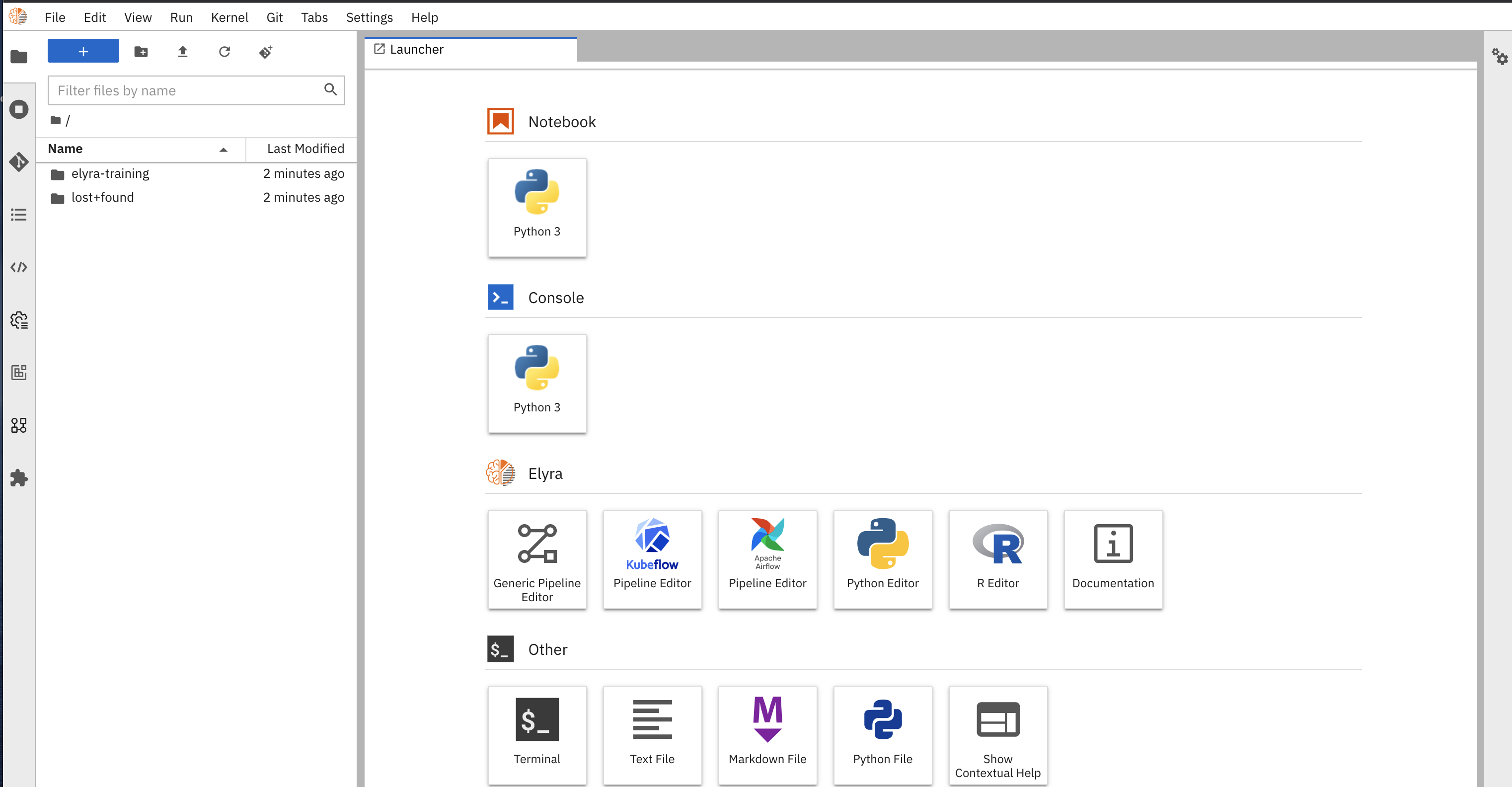Open the Code Snippets sidebar
Image resolution: width=1512 pixels, height=787 pixels.
point(19,267)
